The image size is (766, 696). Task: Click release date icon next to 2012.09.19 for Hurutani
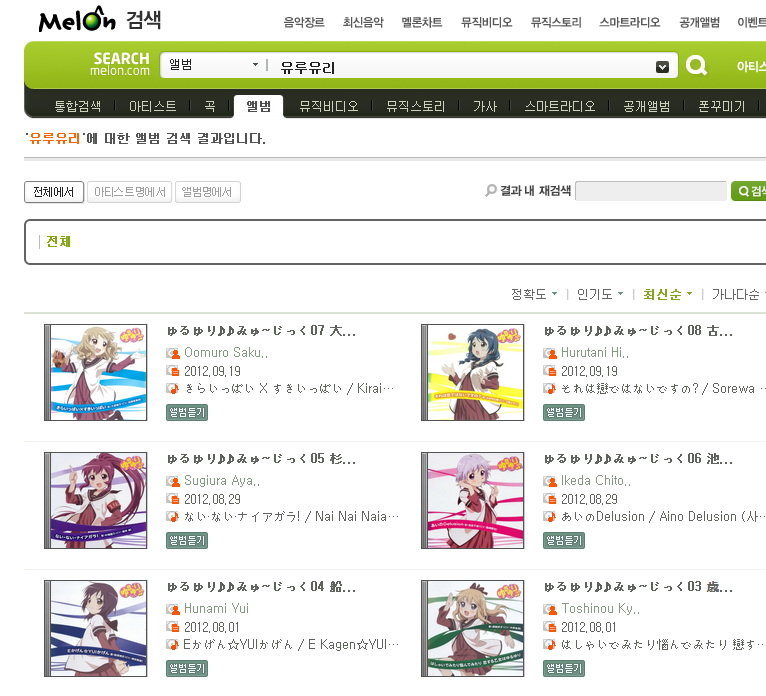550,371
